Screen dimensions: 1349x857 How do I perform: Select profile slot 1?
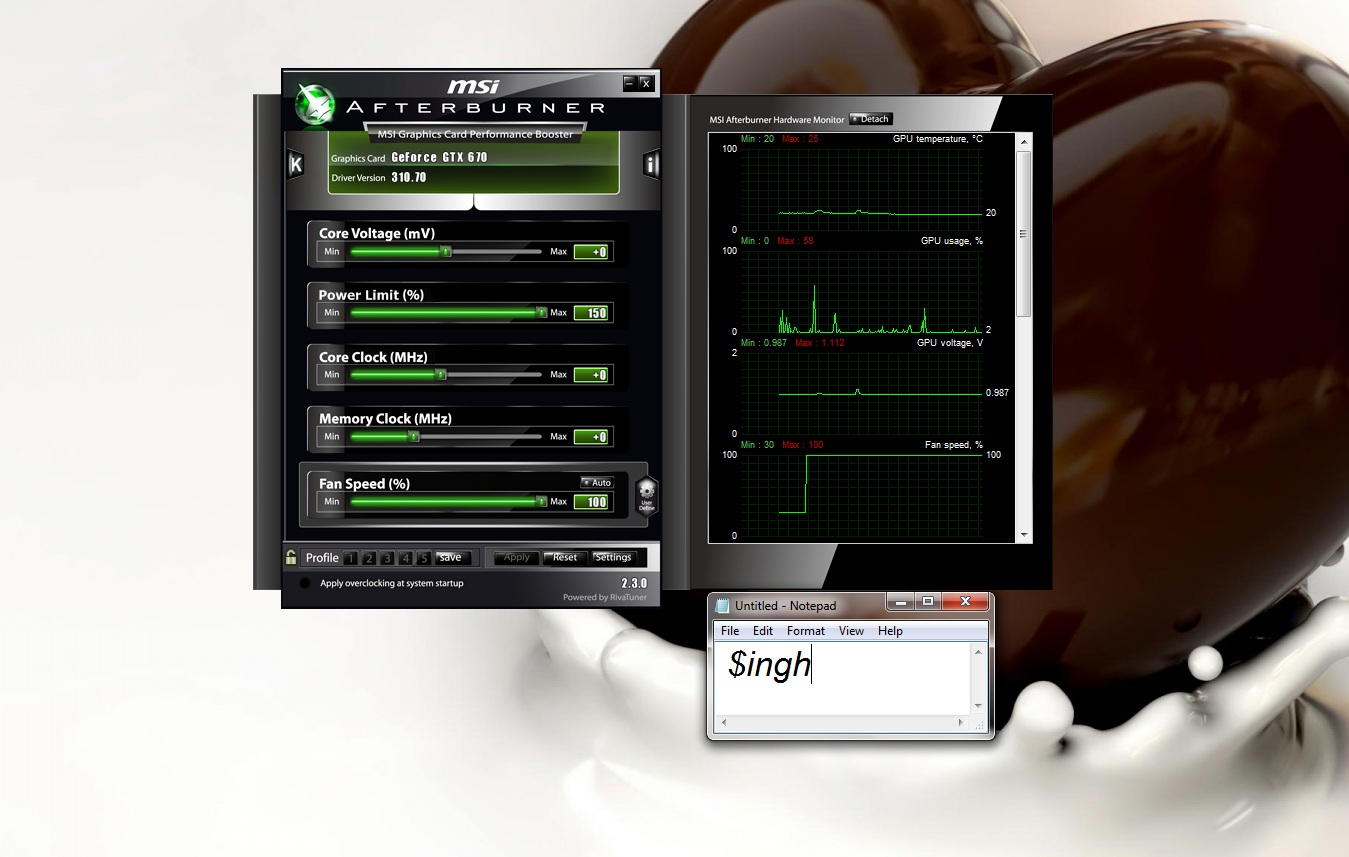click(x=351, y=558)
